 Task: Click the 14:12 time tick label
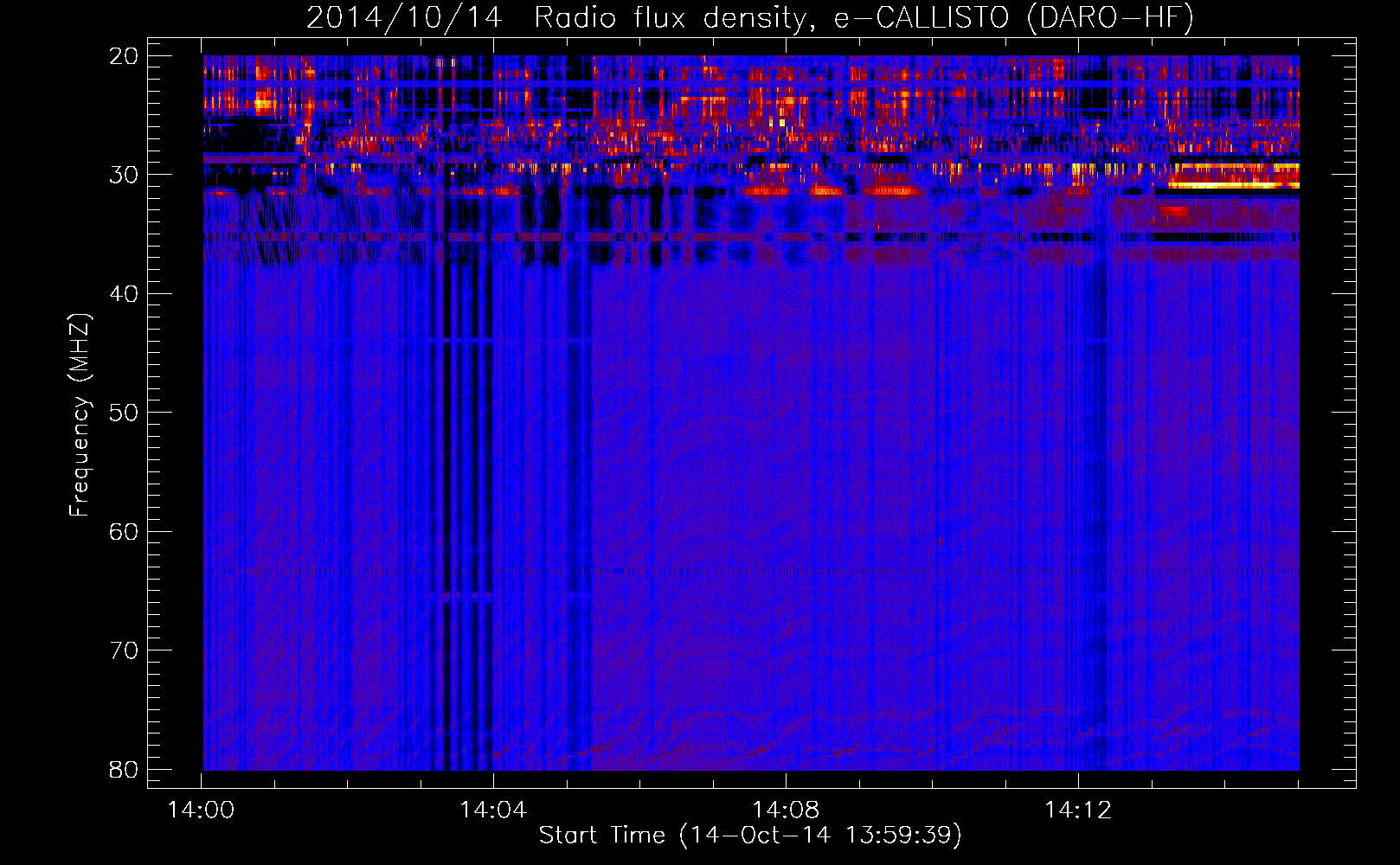[1078, 811]
